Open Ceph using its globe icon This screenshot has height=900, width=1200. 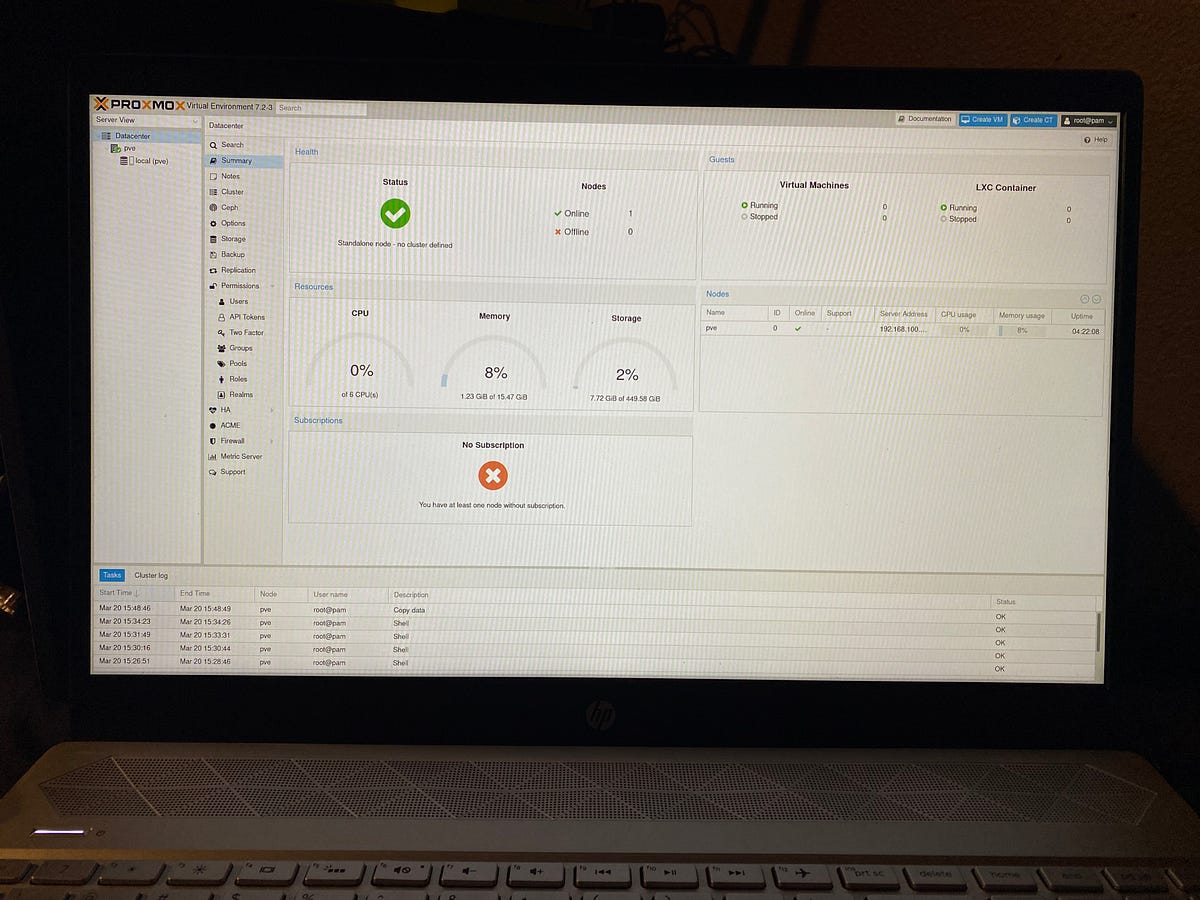tap(212, 207)
